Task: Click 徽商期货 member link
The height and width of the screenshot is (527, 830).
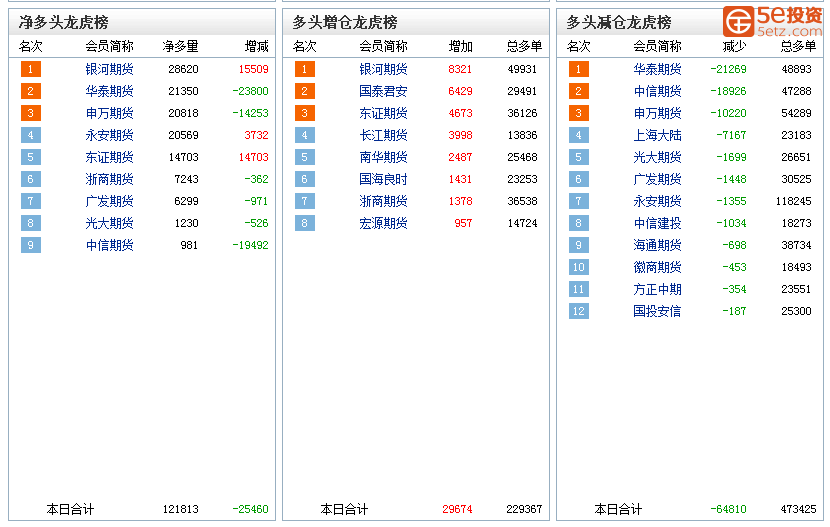Action: click(657, 267)
